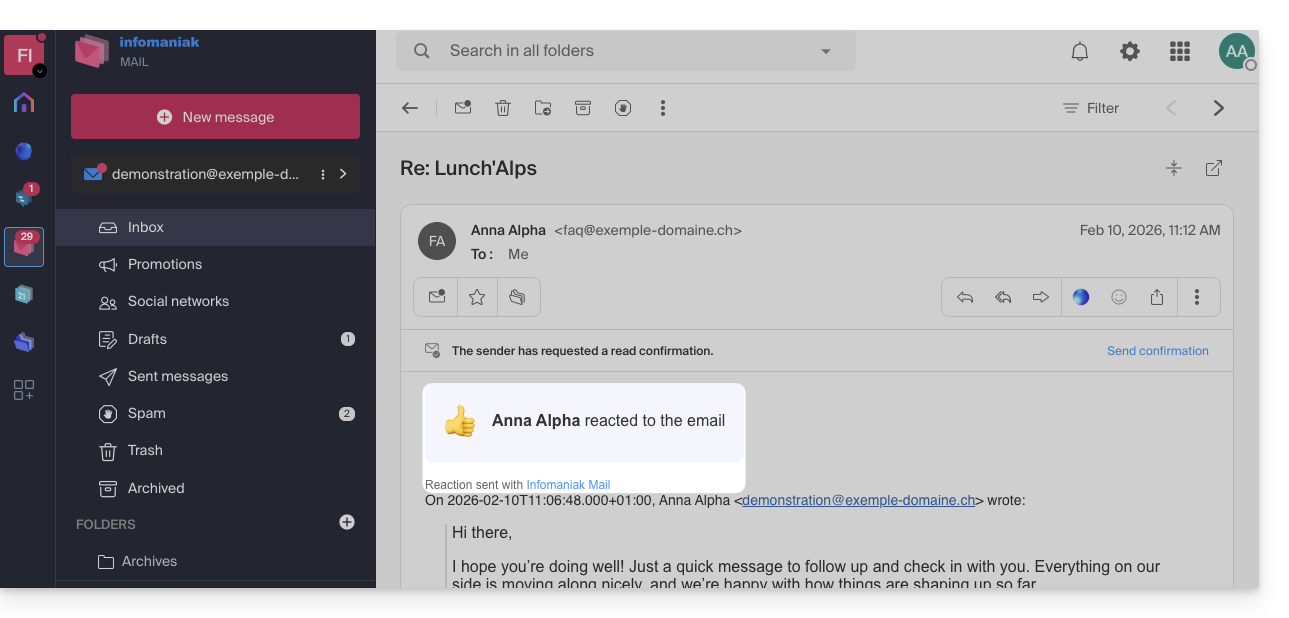The width and height of the screenshot is (1289, 618).
Task: Click the reply all icon
Action: tap(1003, 297)
